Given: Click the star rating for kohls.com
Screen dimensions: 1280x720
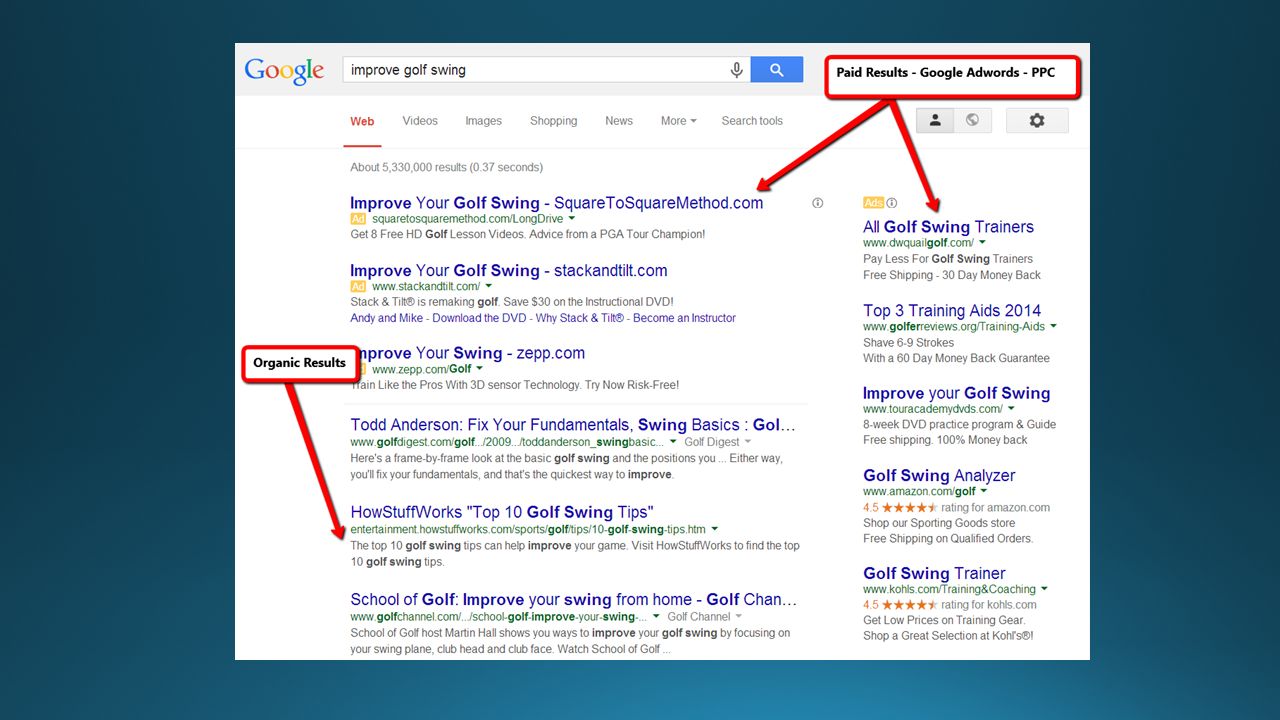Looking at the screenshot, I should tap(910, 605).
